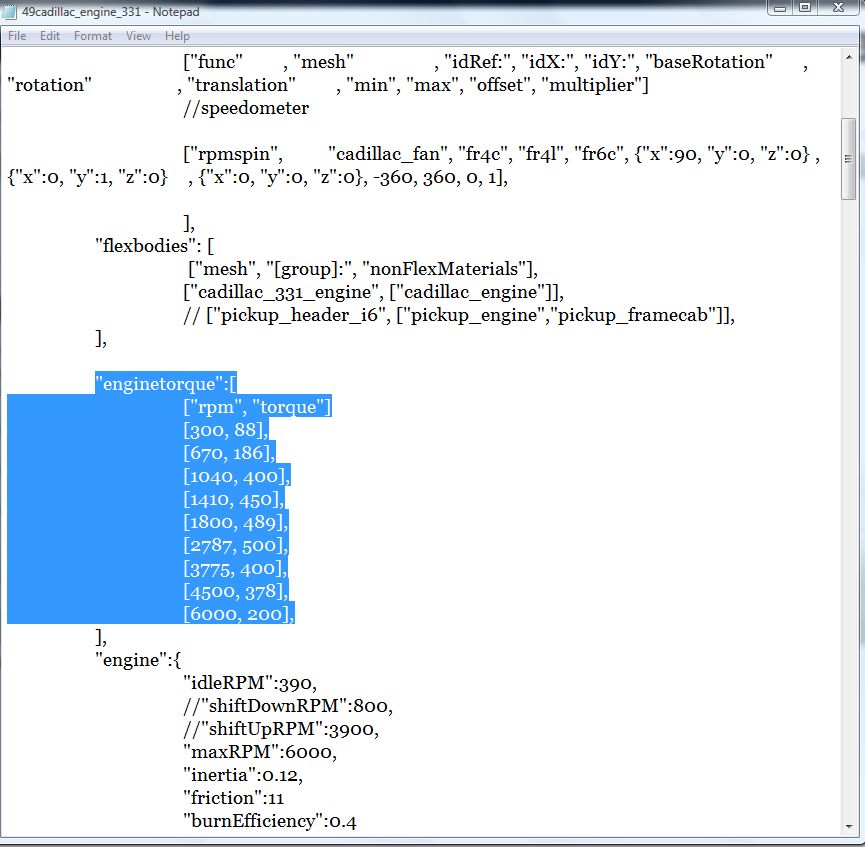The height and width of the screenshot is (847, 865).
Task: Click the "friction":11 line
Action: tap(233, 798)
